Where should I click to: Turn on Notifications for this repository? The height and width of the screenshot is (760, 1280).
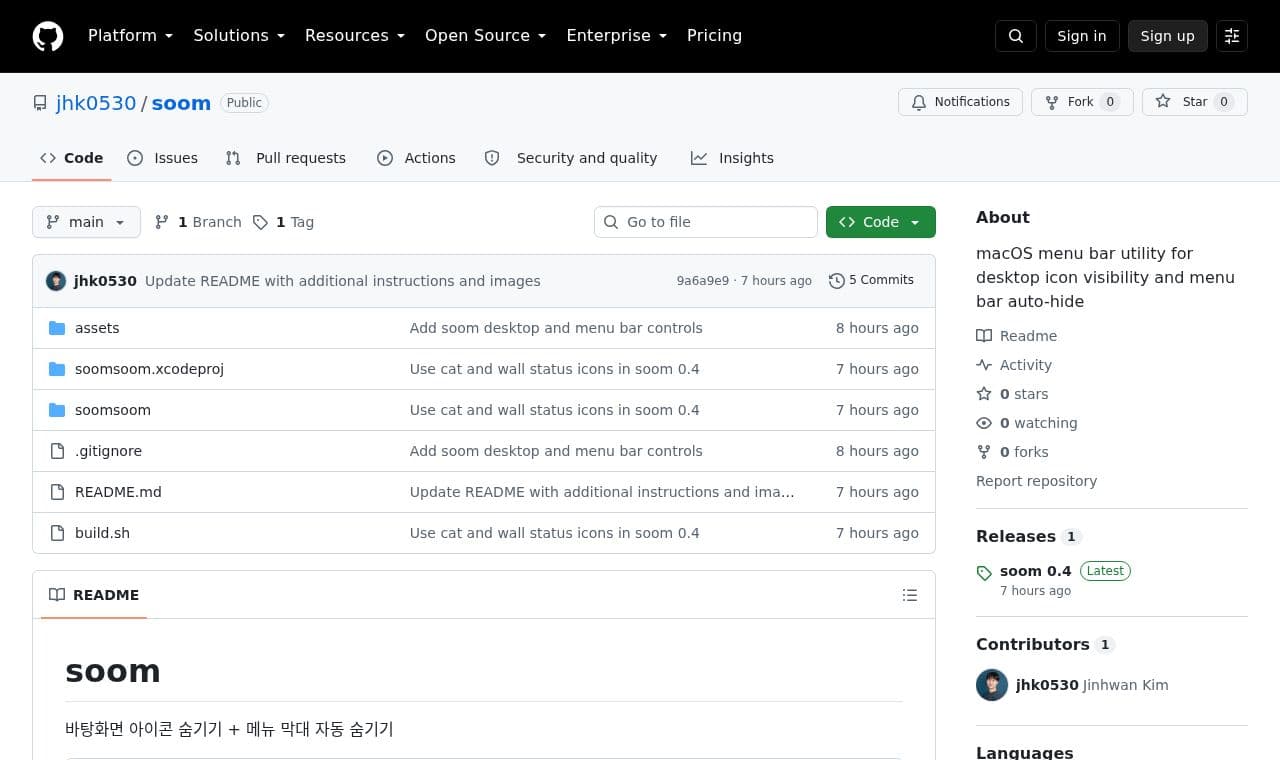point(960,102)
